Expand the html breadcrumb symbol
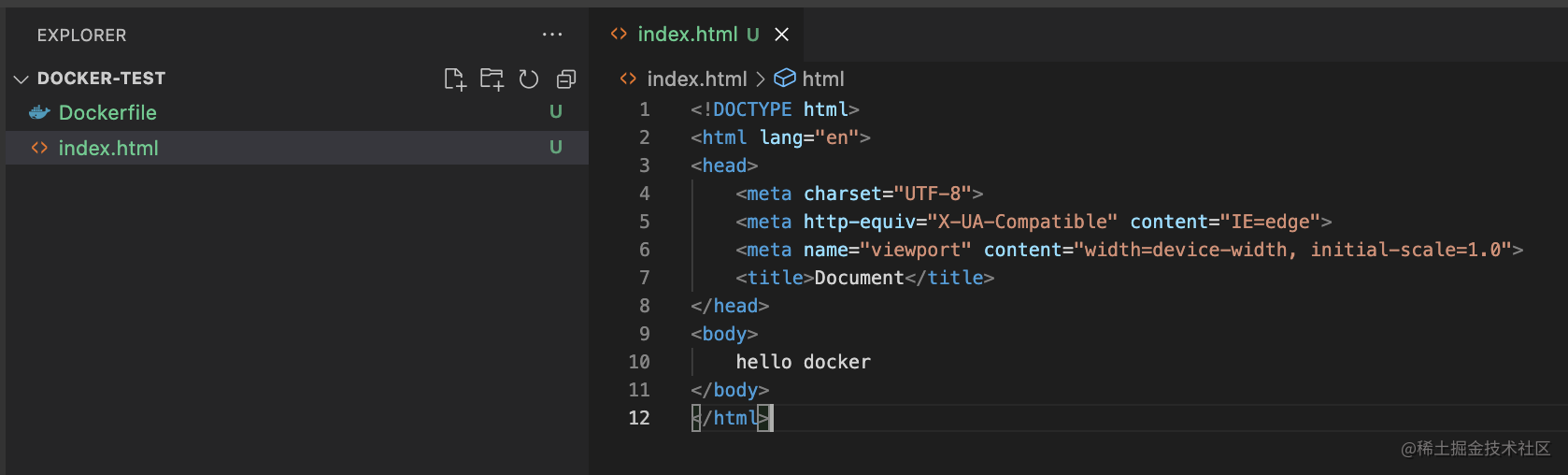 click(822, 79)
